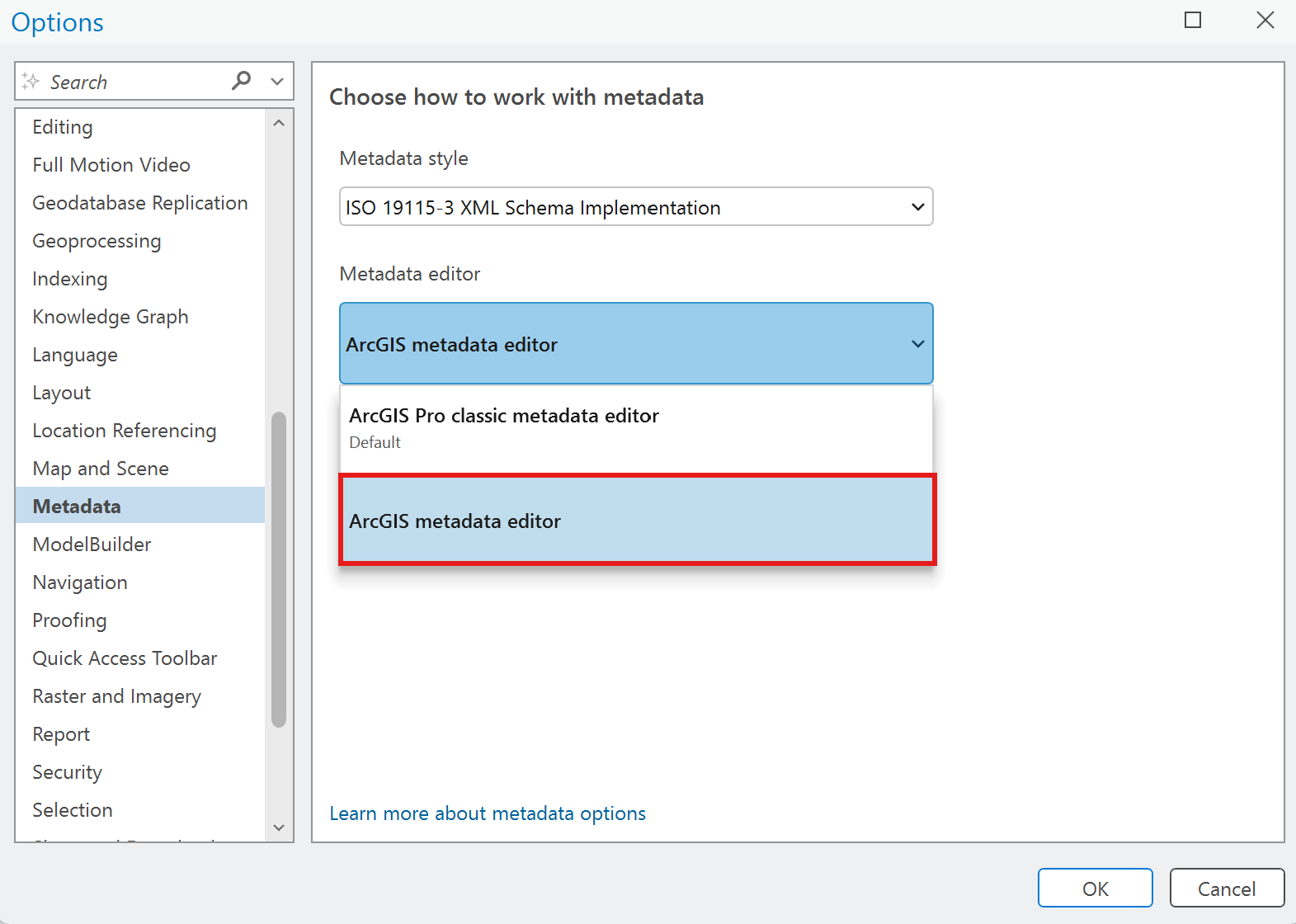The width and height of the screenshot is (1296, 924).
Task: Open Learn more about metadata options link
Action: [488, 813]
